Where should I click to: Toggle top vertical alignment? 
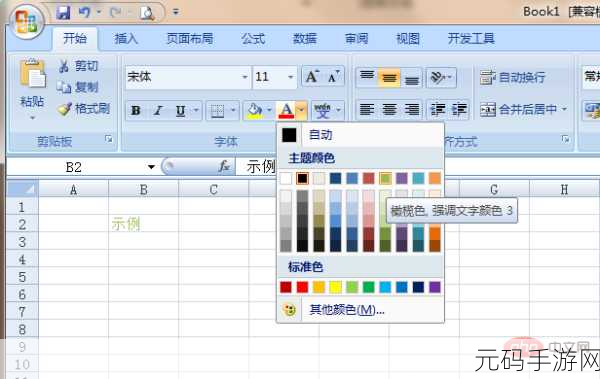(367, 77)
